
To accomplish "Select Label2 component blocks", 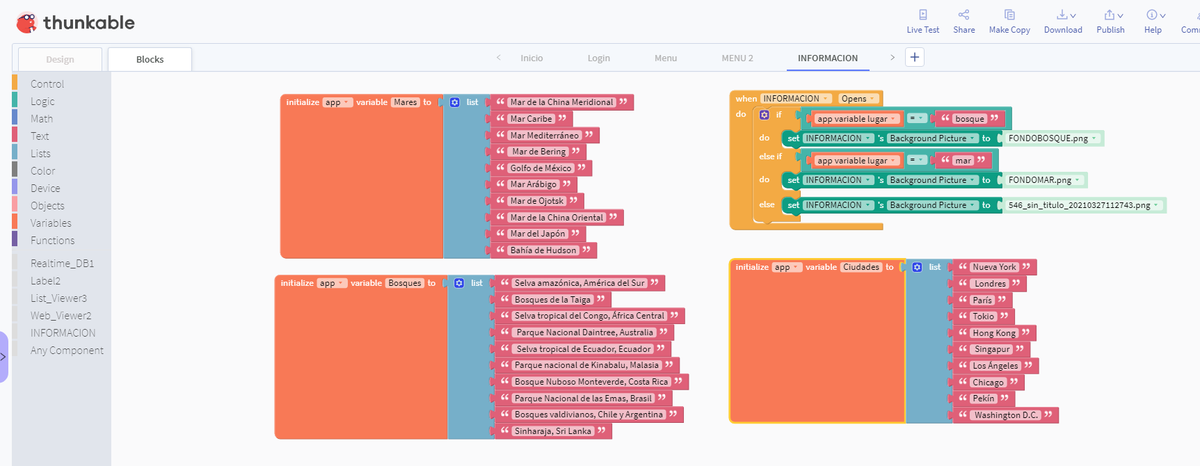I will 45,281.
